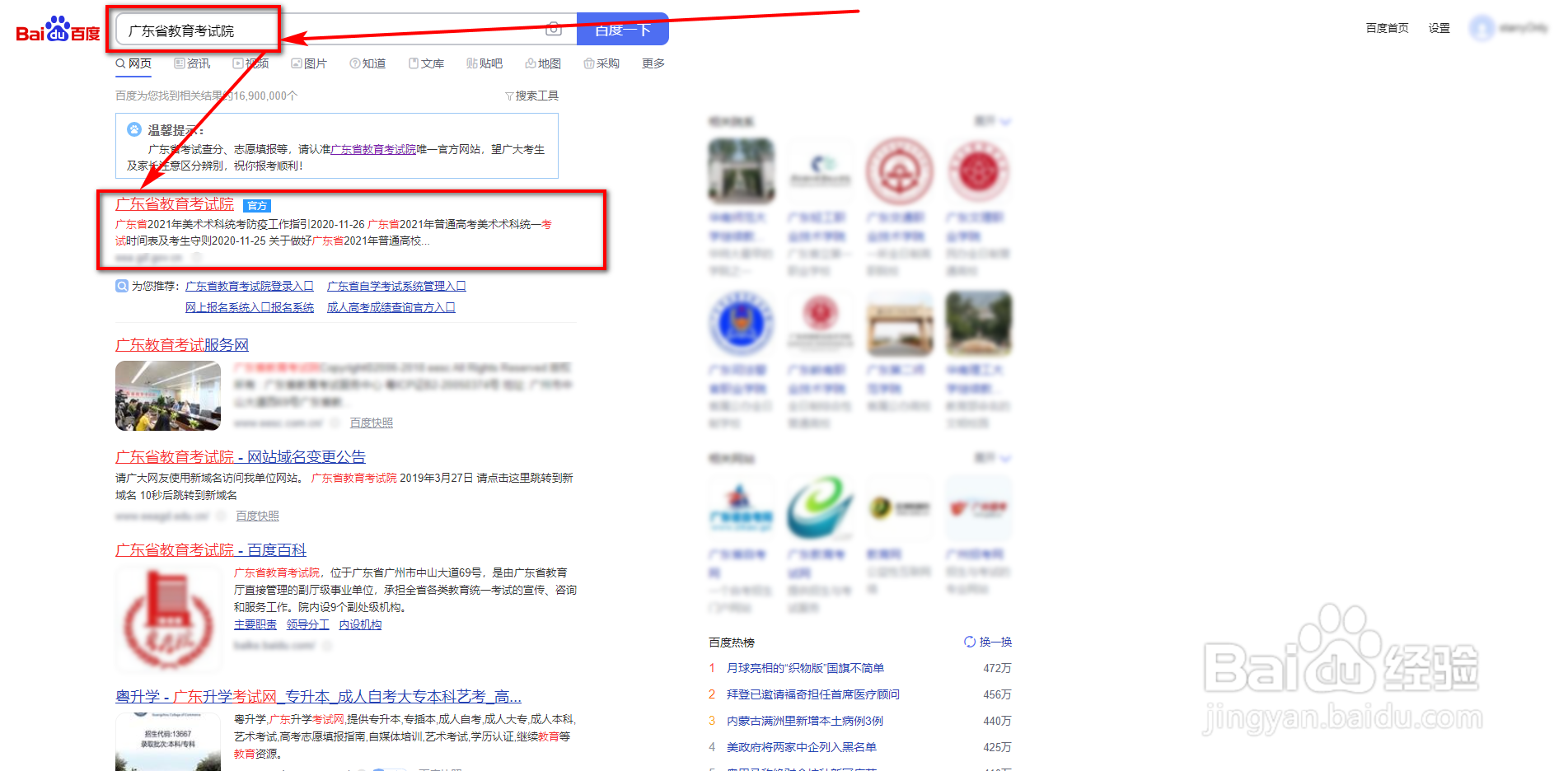The image size is (1568, 771).
Task: Open 广东省教育考试院登录入口 suggestion
Action: (x=250, y=286)
